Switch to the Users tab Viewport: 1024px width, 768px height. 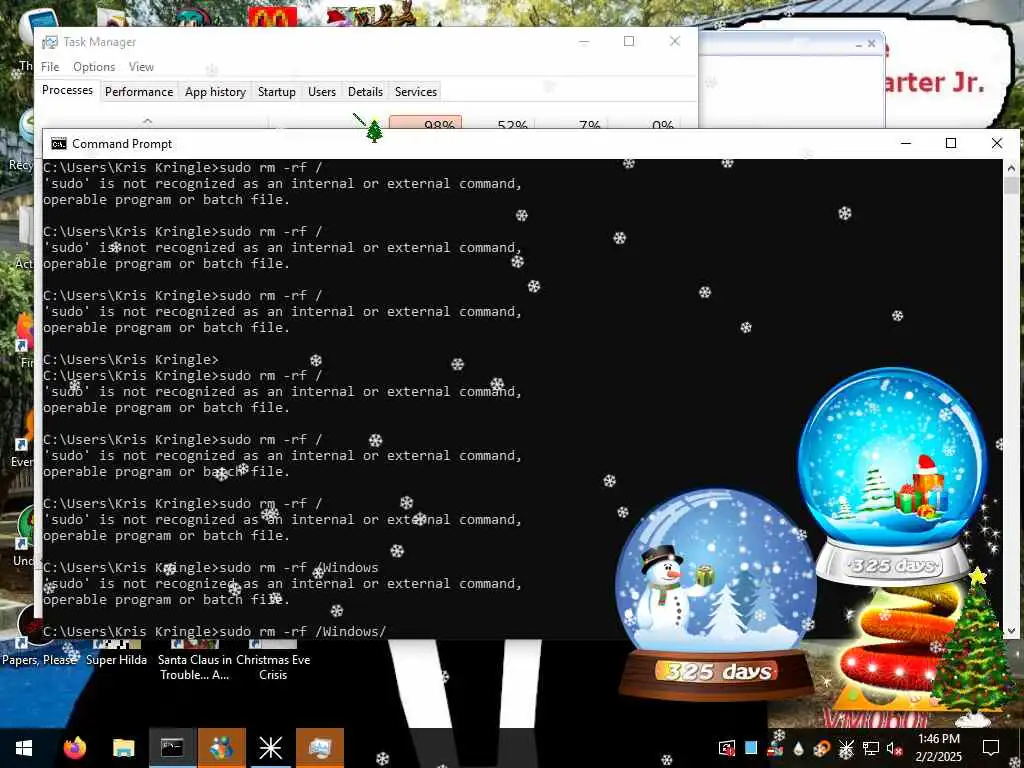pos(322,91)
